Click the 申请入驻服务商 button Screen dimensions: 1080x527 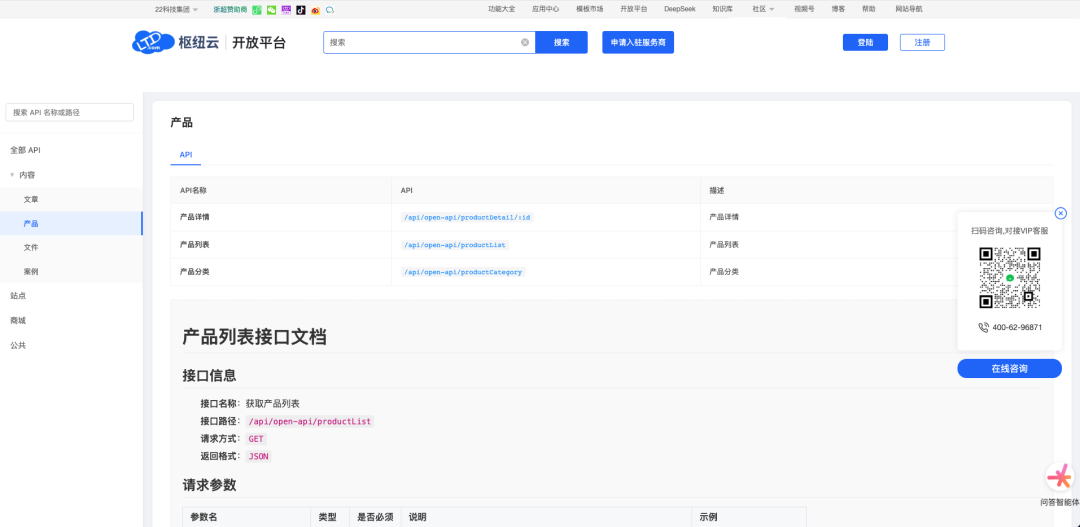[x=637, y=42]
